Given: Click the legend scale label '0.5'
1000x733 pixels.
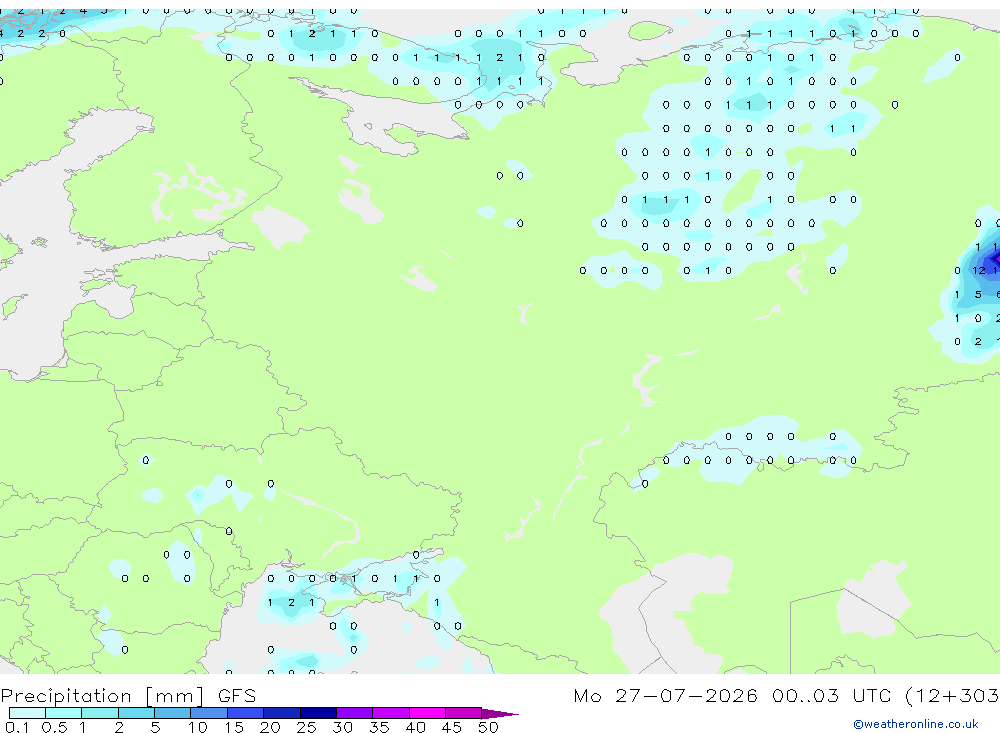Looking at the screenshot, I should tap(54, 727).
